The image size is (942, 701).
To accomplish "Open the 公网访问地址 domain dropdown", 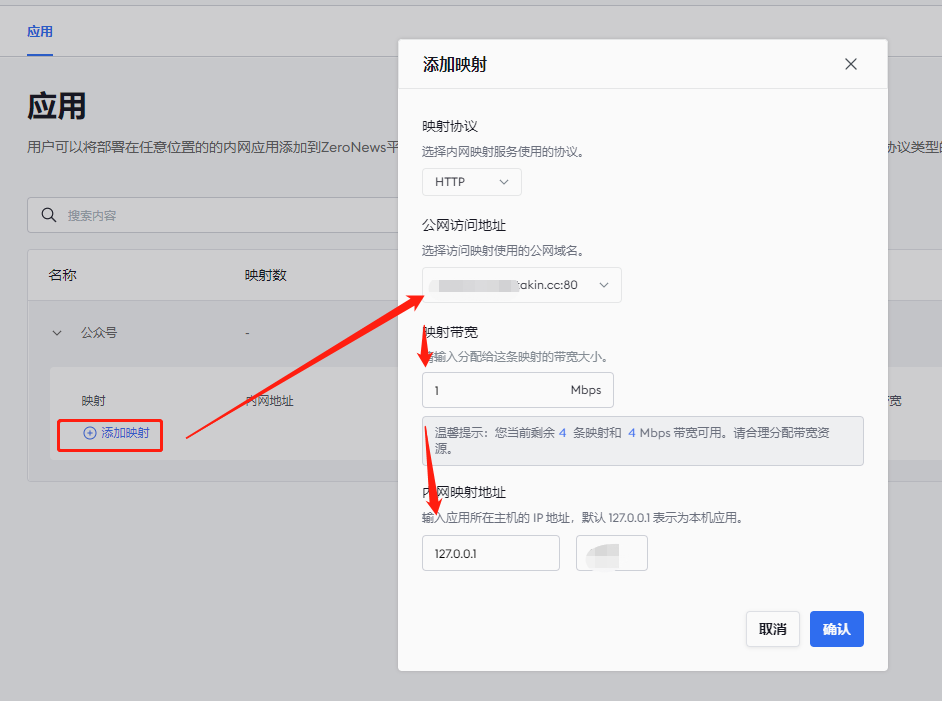I will [x=521, y=285].
